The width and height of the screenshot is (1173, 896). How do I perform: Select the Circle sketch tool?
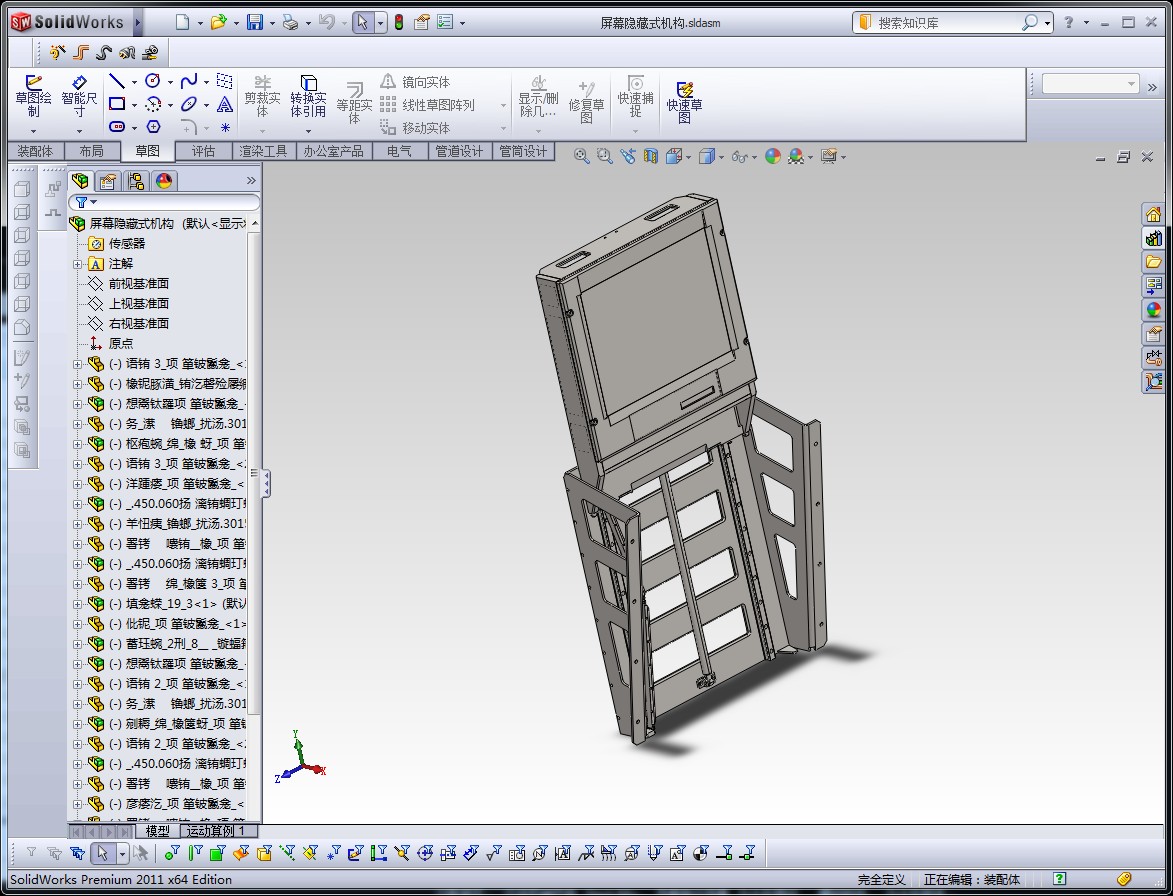(x=153, y=81)
